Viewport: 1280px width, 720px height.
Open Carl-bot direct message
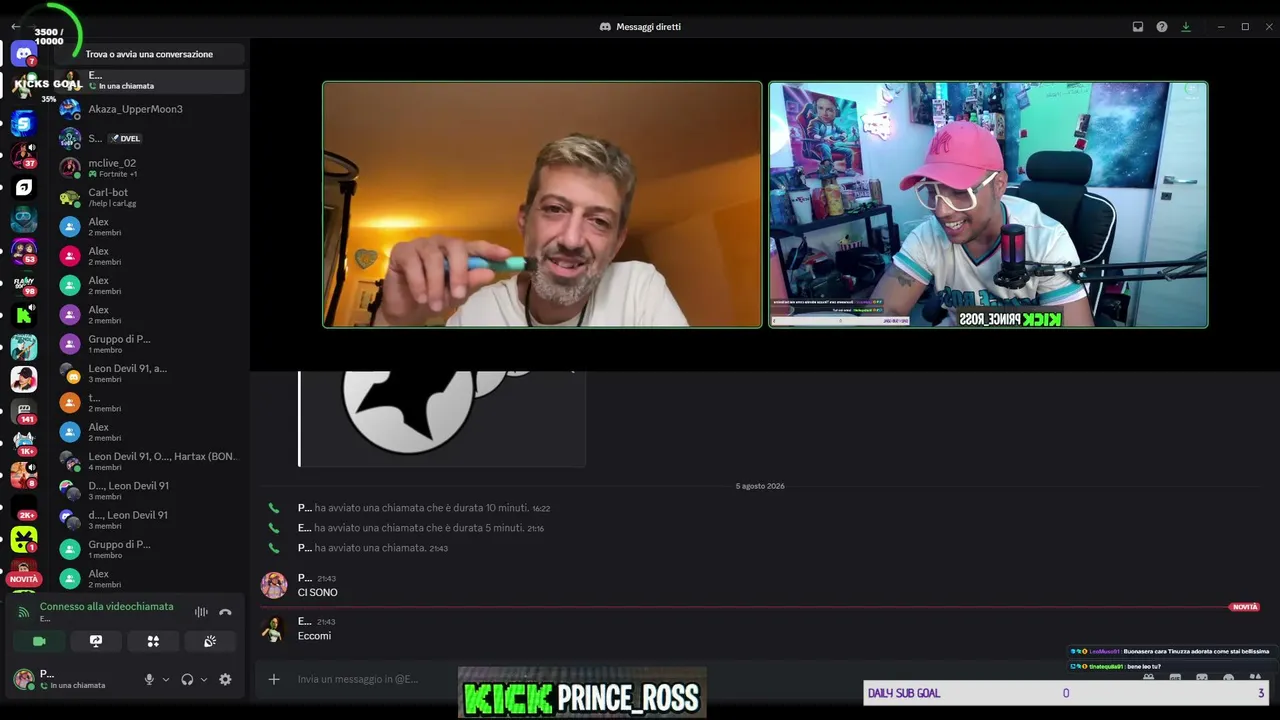tap(151, 197)
